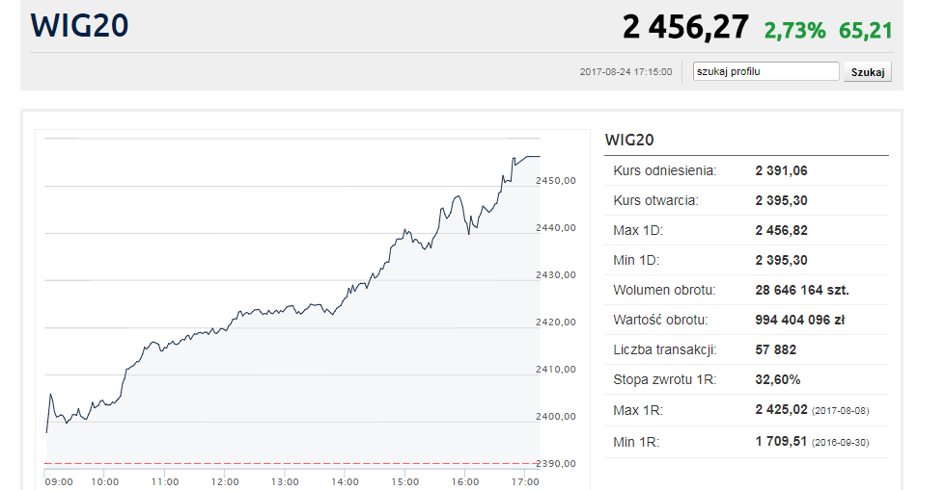Click the Max 1R date (2017-08-08)
Viewport: 945px width, 490px height.
tap(842, 411)
